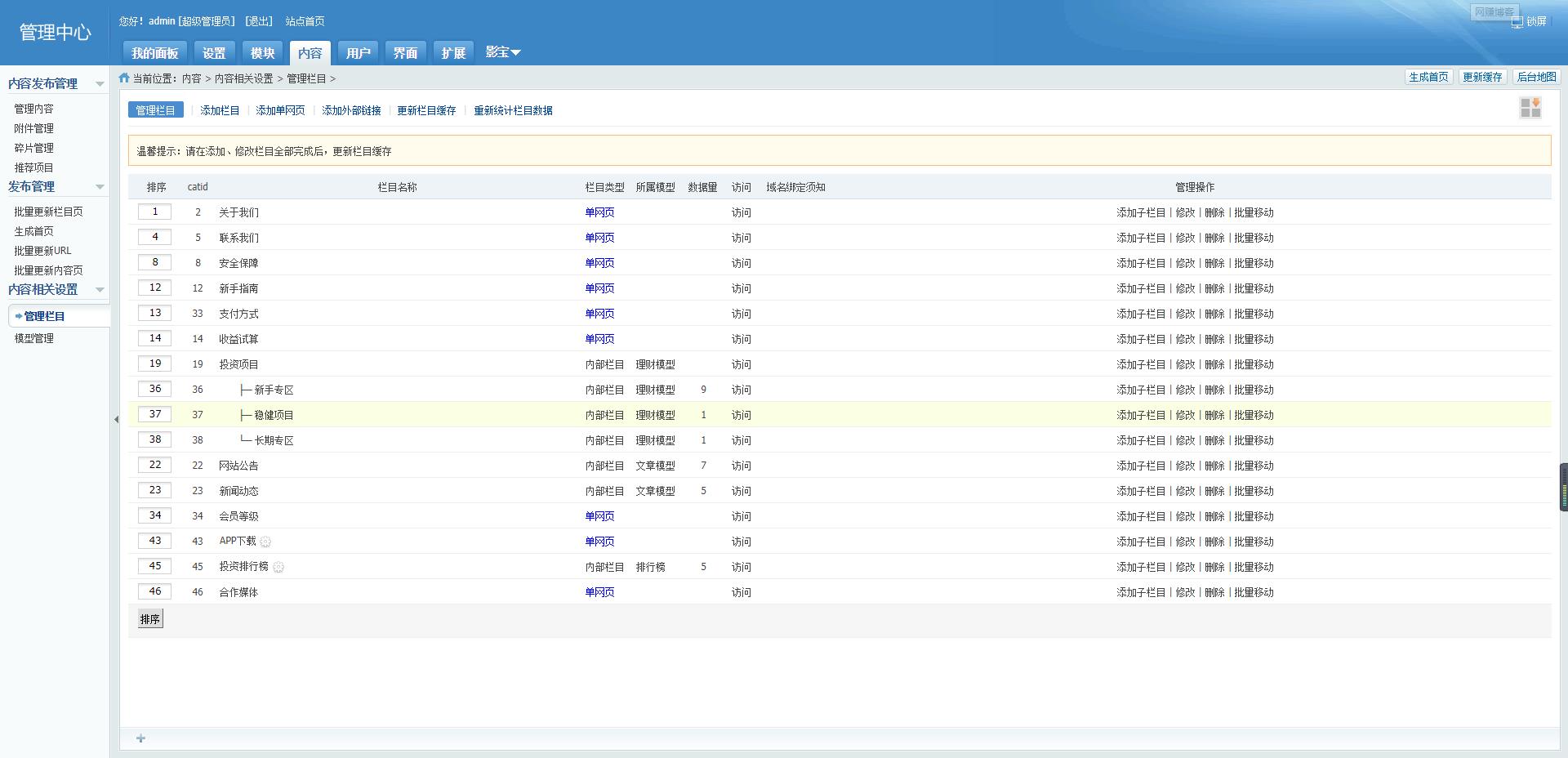This screenshot has width=1568, height=758.
Task: Switch to the 设置 tab
Action: [214, 53]
